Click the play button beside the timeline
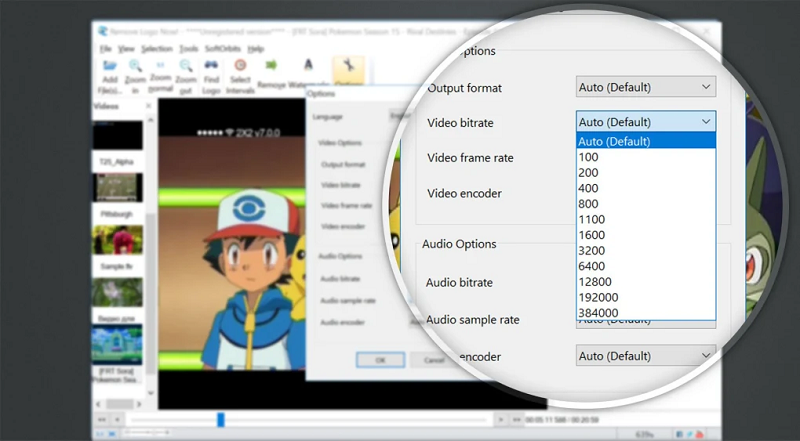Image resolution: width=800 pixels, height=441 pixels. (501, 420)
